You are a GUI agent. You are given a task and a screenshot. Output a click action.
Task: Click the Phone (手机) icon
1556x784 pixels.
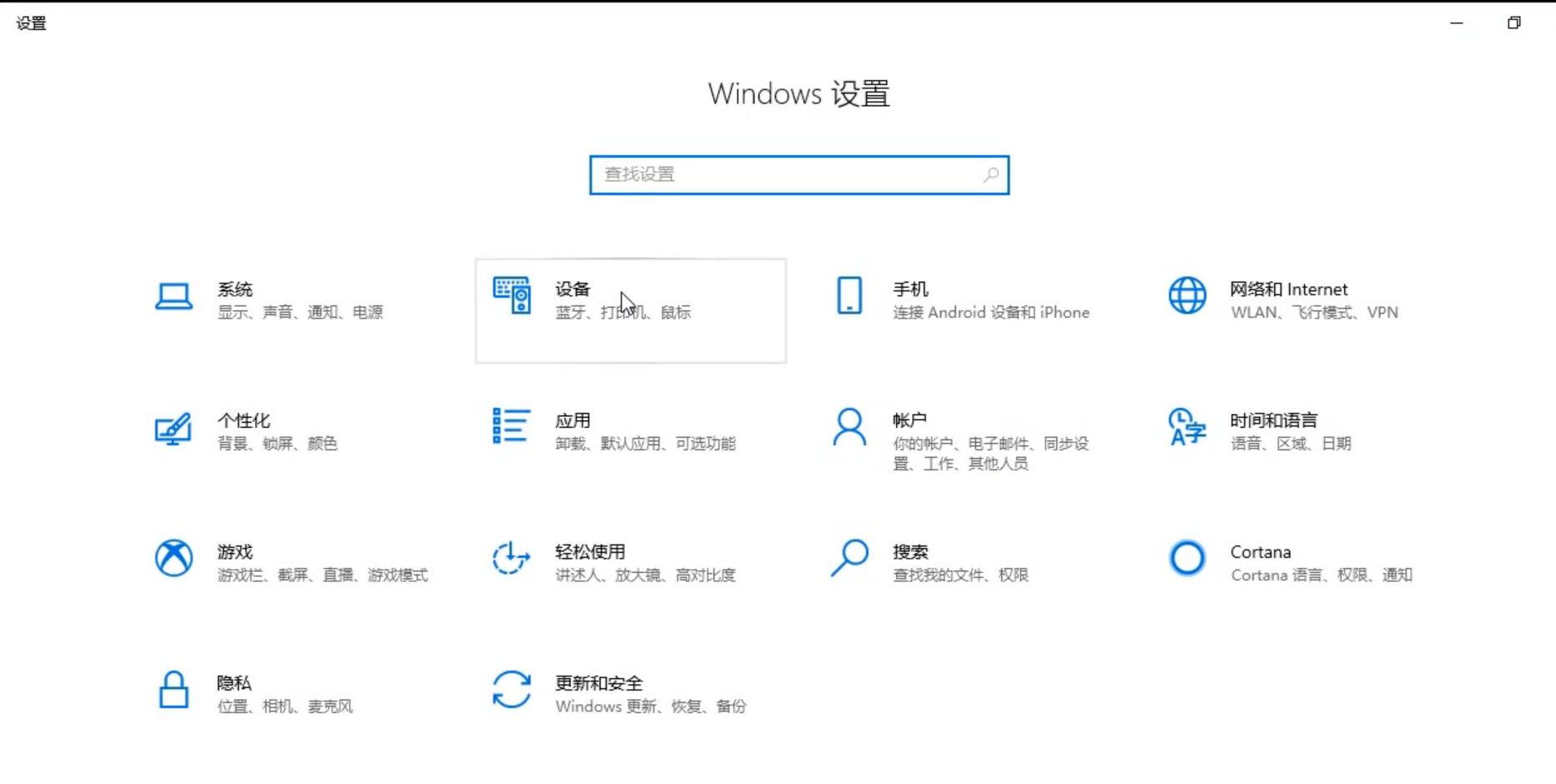pos(849,295)
